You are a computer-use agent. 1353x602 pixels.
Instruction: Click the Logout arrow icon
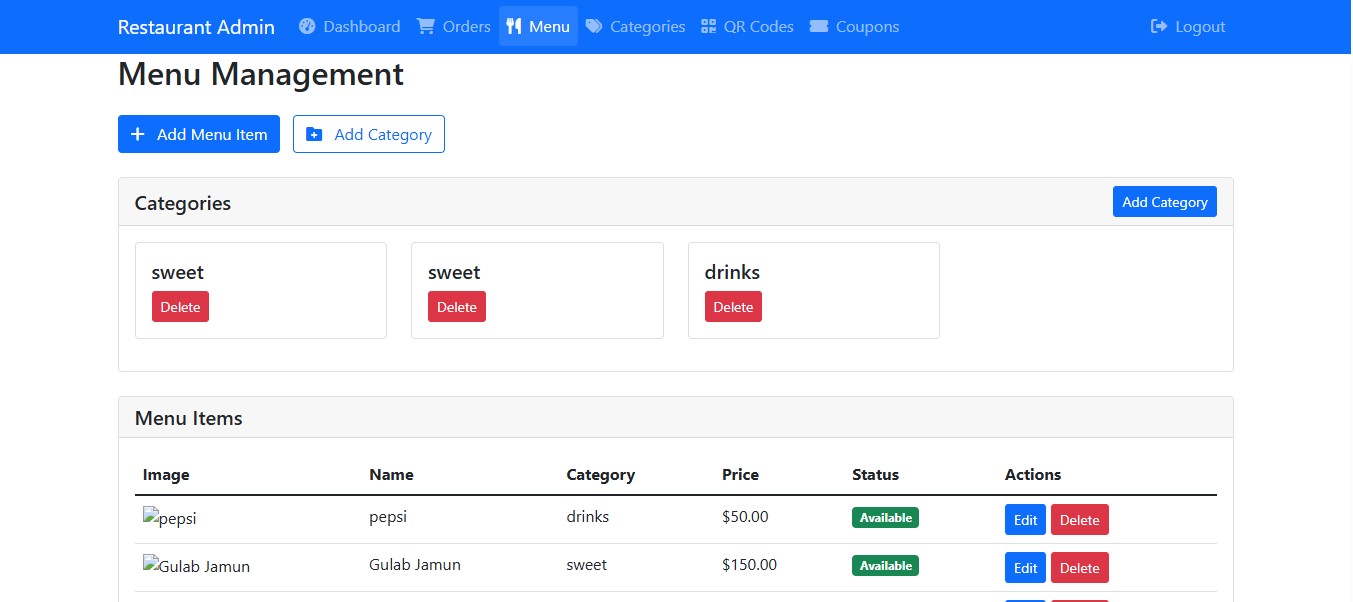click(1159, 27)
